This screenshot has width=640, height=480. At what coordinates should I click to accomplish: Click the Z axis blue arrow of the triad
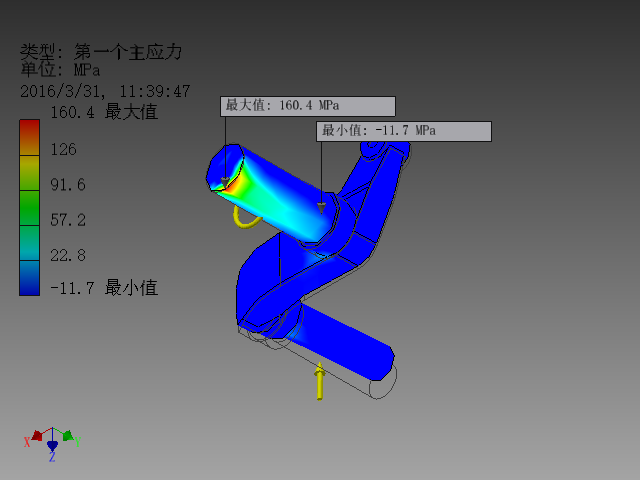52,445
